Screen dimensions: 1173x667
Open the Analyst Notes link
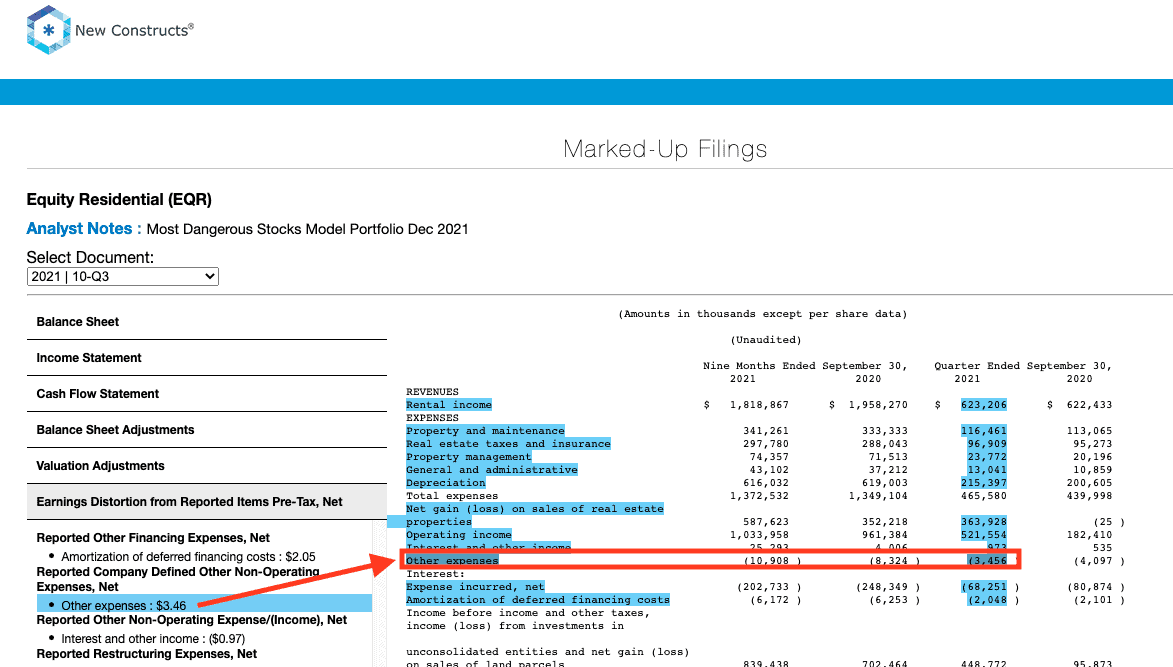84,229
